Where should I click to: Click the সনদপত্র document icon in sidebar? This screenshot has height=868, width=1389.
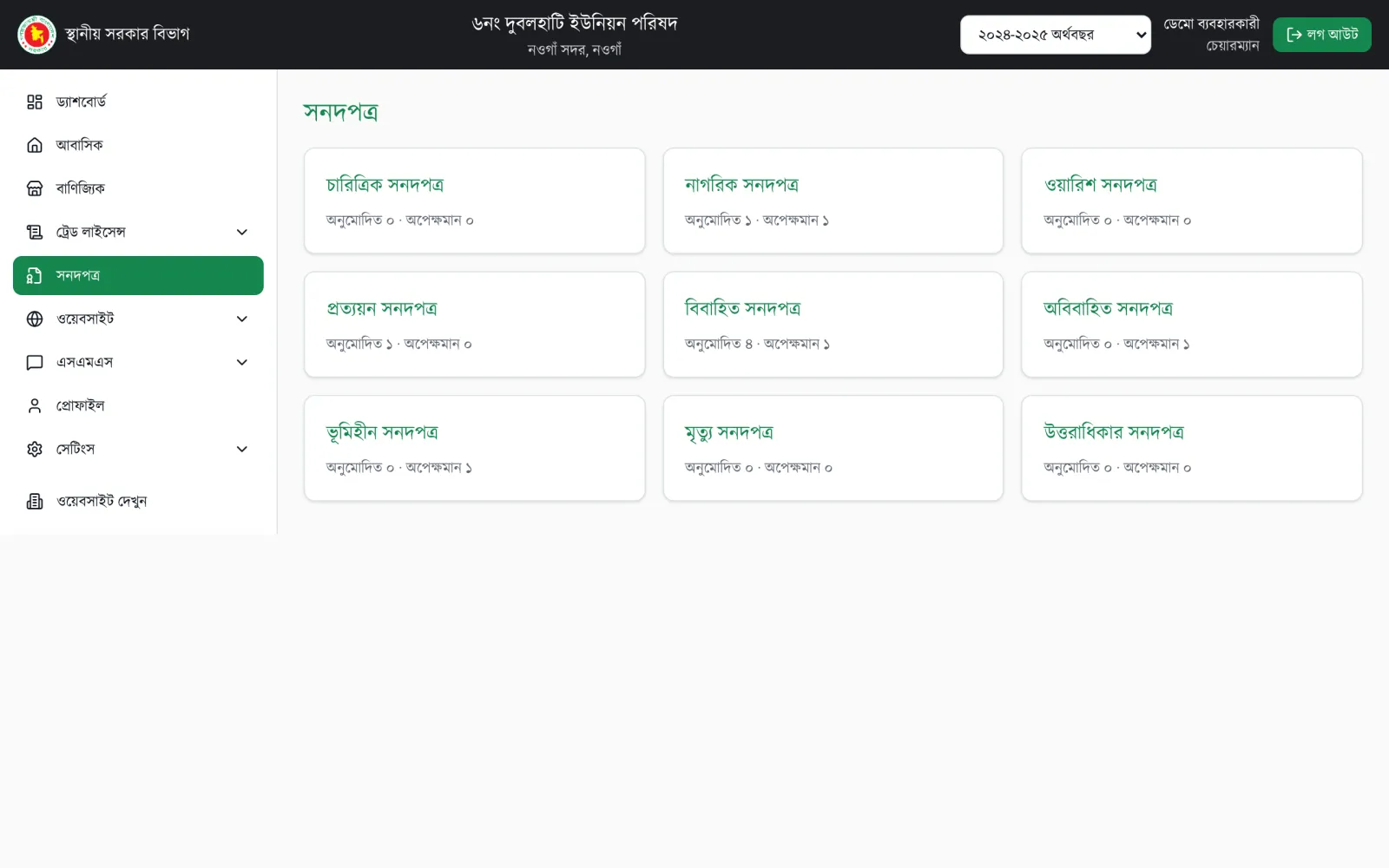click(x=35, y=275)
